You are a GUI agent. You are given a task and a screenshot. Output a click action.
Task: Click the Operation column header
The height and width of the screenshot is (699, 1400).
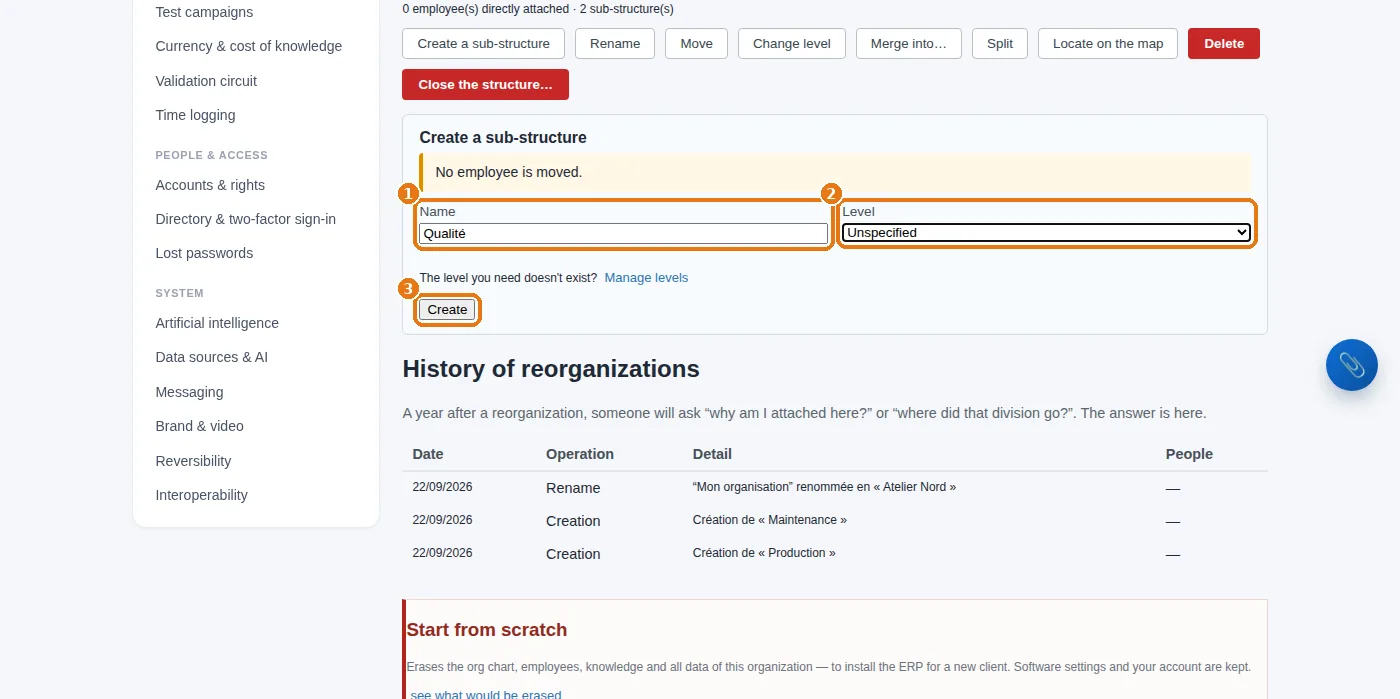pyautogui.click(x=580, y=454)
